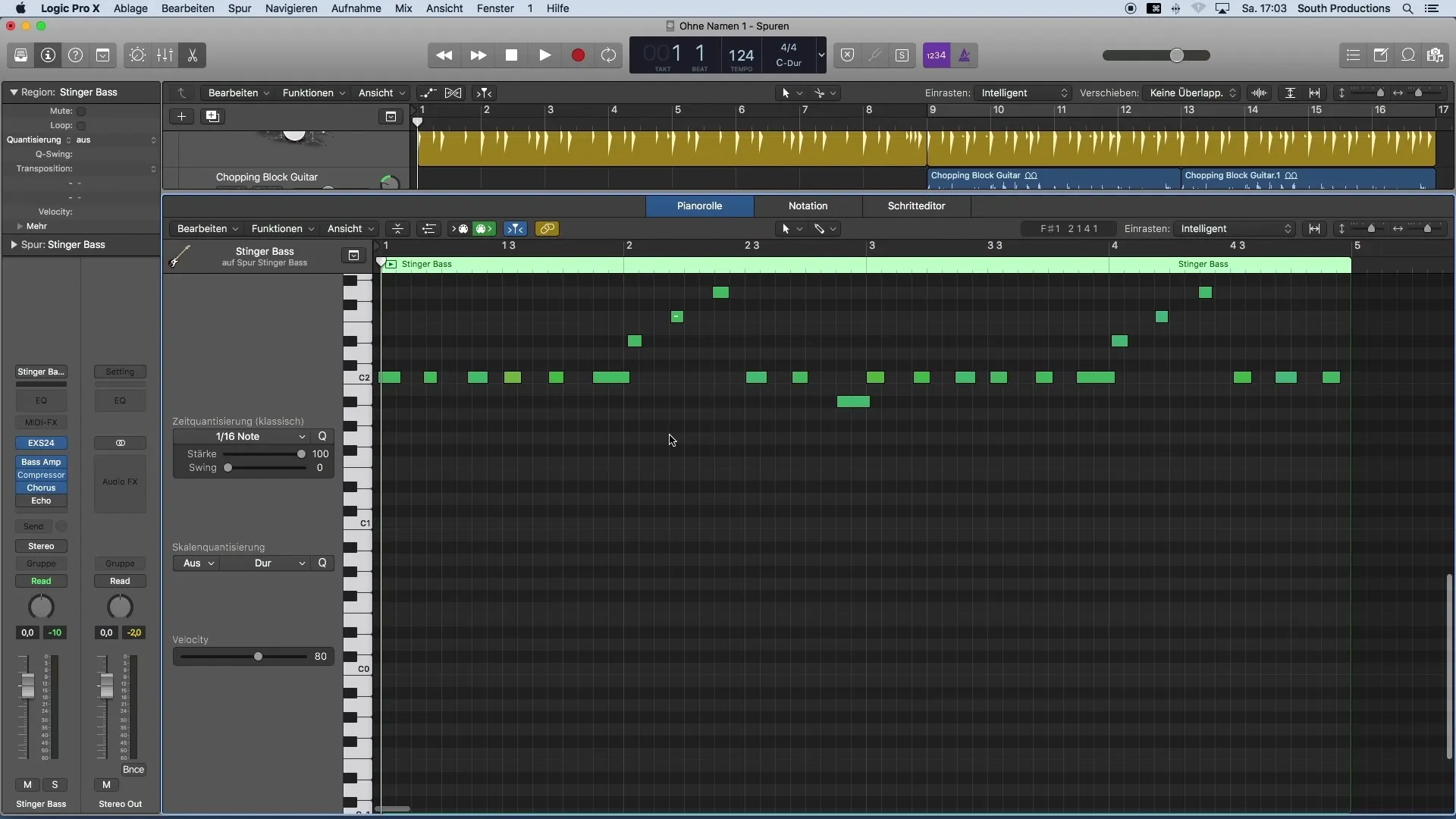Click the EXS24 sampler instrument icon
Viewport: 1456px width, 819px height.
(41, 442)
